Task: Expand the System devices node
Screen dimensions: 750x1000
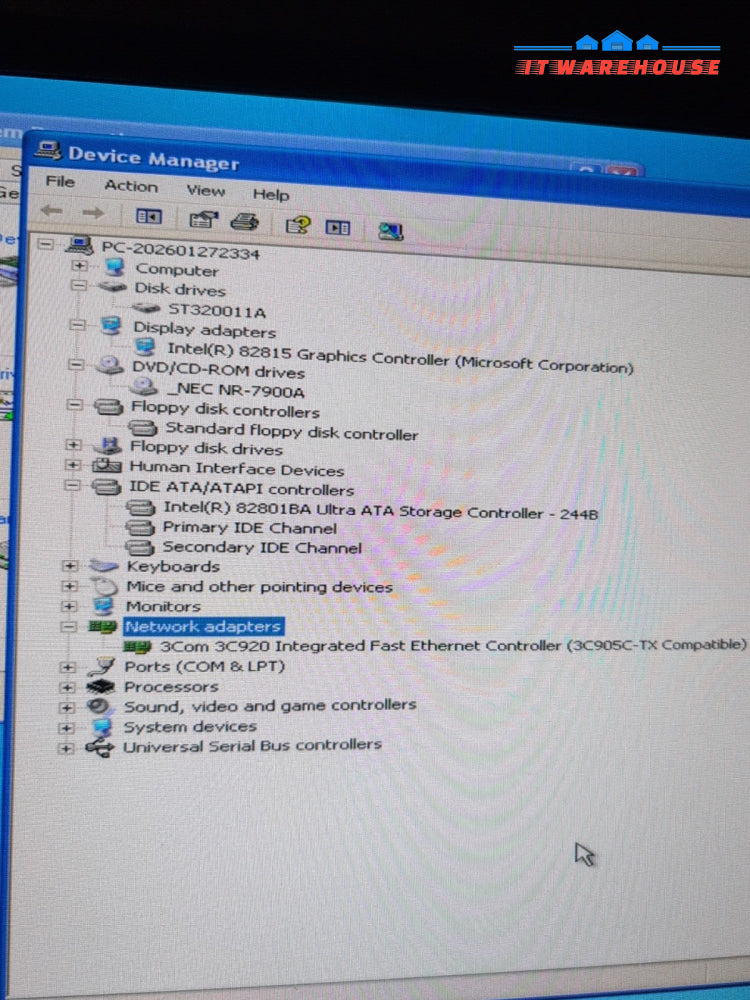Action: point(66,728)
